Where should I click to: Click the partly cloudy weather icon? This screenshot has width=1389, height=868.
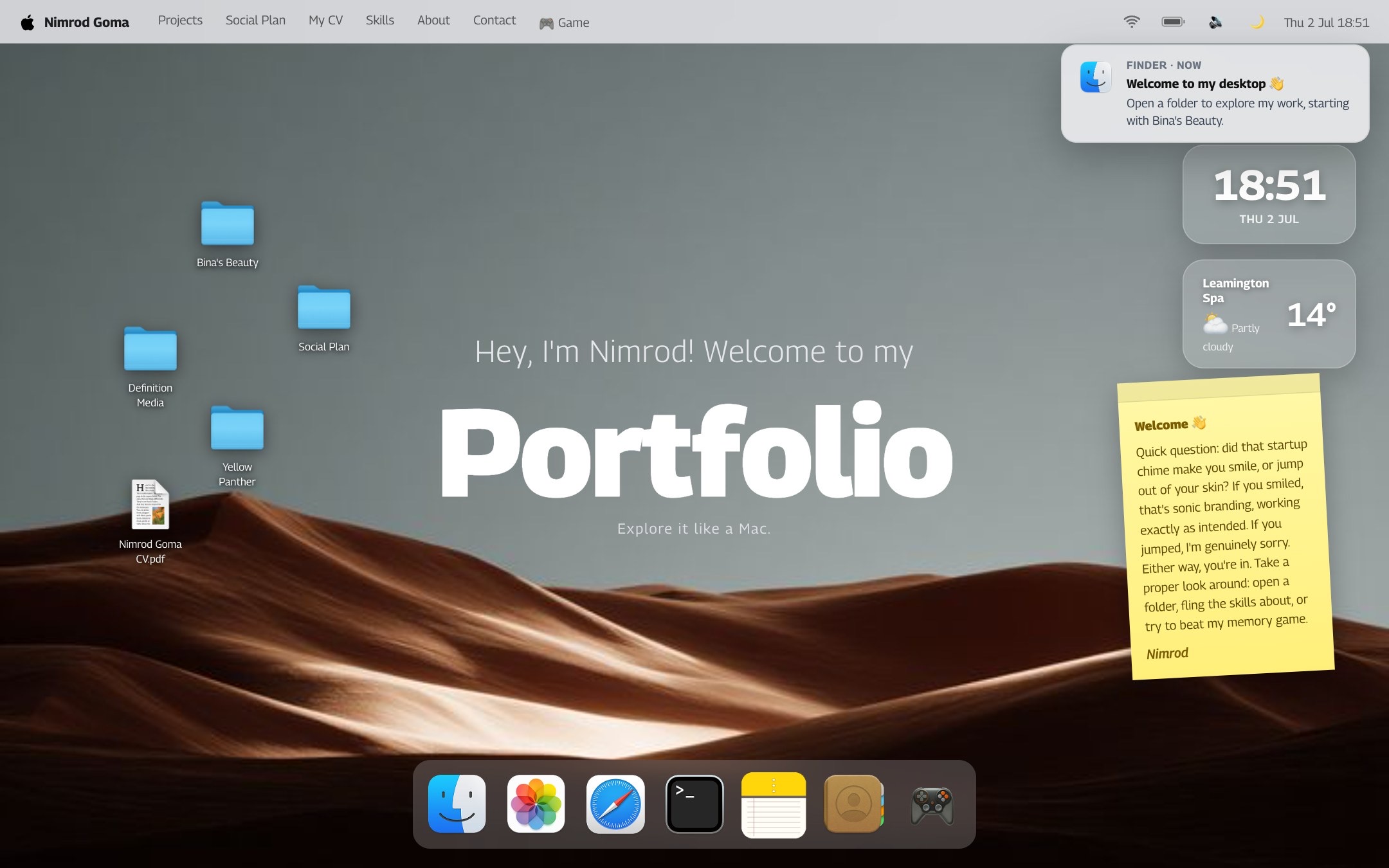pos(1215,323)
